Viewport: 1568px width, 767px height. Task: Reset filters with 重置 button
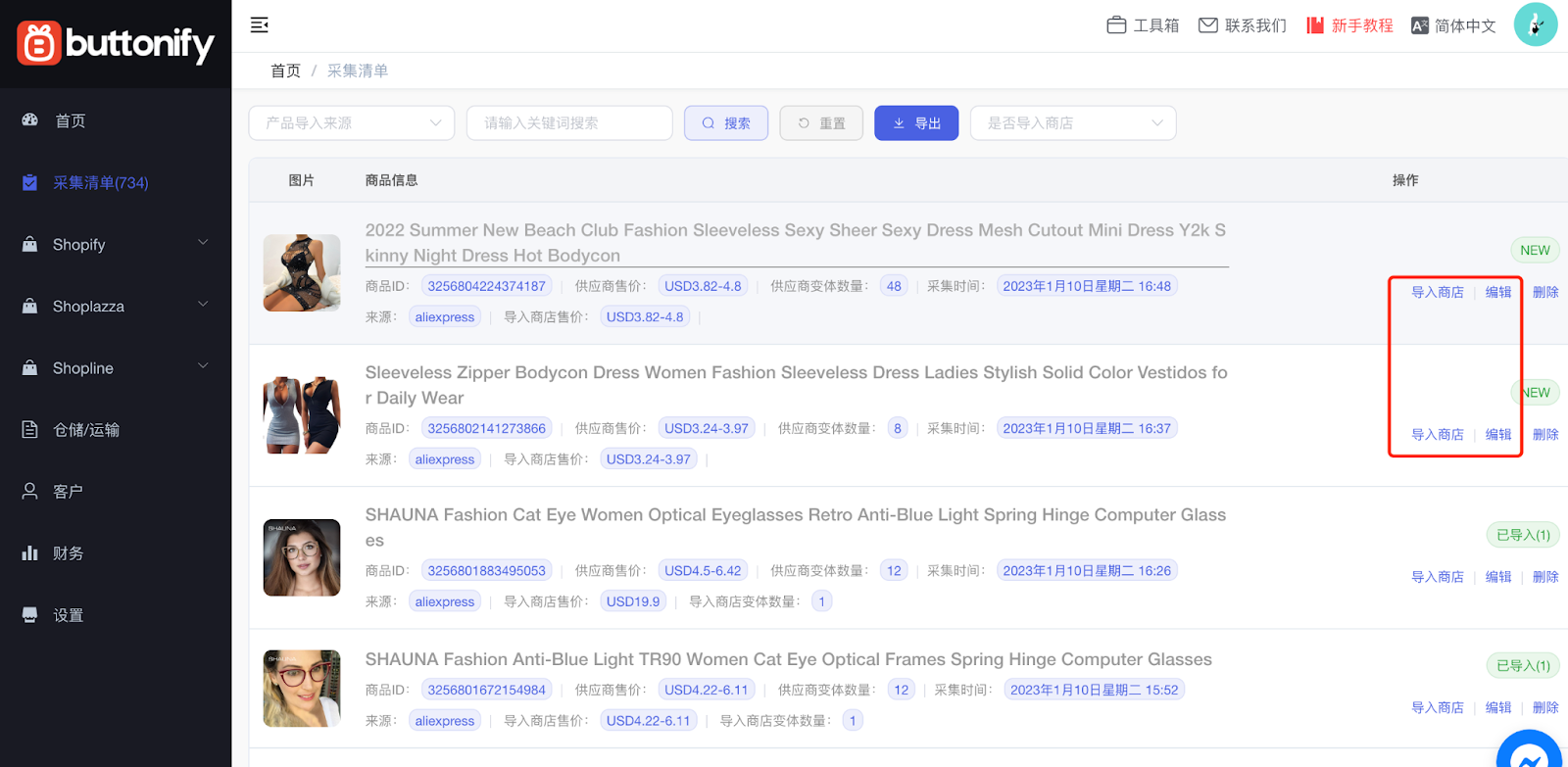pyautogui.click(x=821, y=123)
